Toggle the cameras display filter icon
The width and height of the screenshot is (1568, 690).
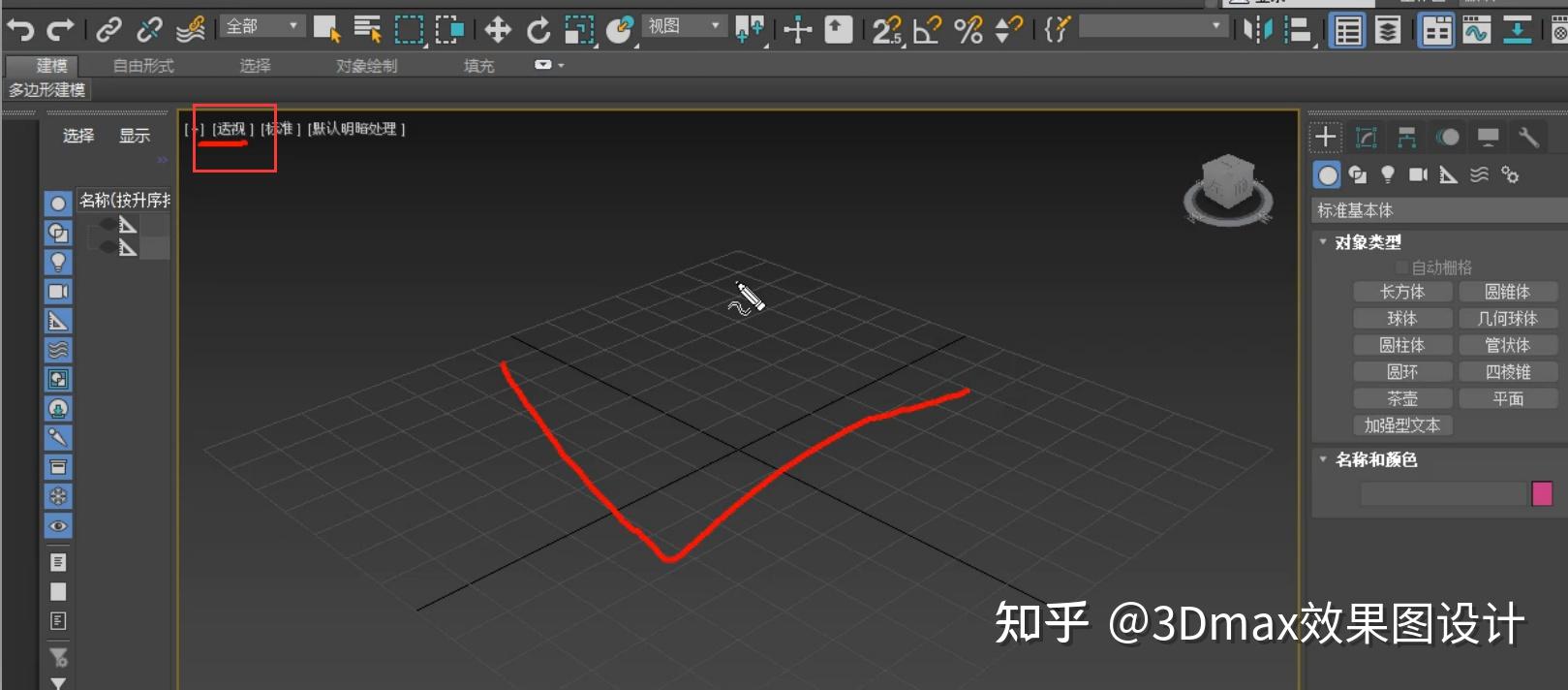(58, 291)
